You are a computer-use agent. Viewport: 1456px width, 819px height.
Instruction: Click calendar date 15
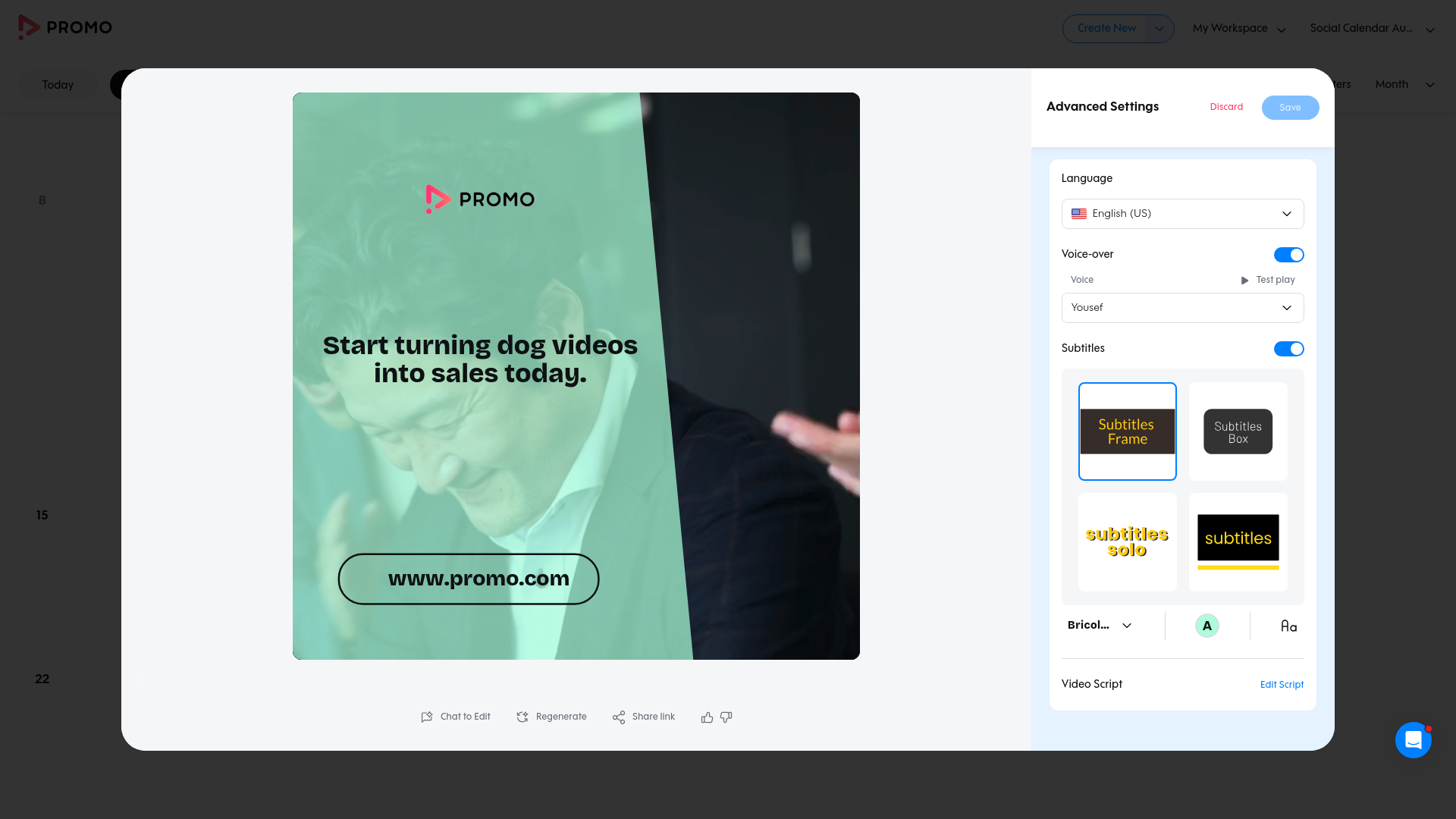[42, 515]
